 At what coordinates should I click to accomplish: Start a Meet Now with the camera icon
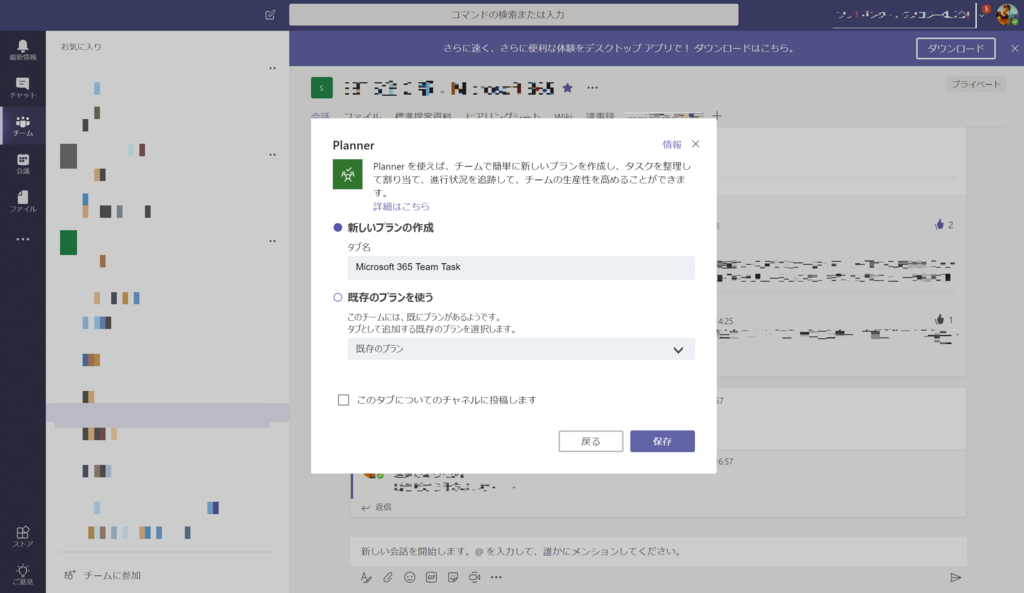[x=476, y=577]
